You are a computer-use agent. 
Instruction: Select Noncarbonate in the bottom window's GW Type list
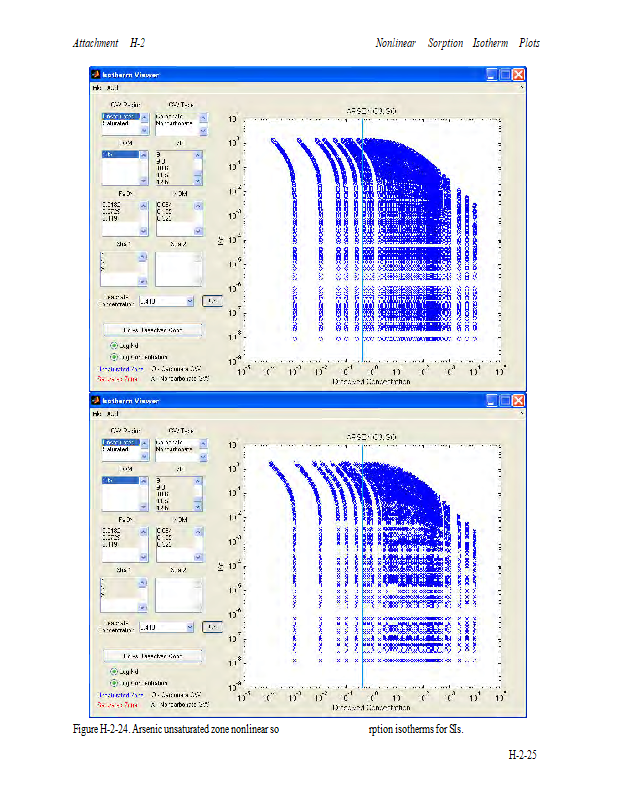pyautogui.click(x=174, y=449)
